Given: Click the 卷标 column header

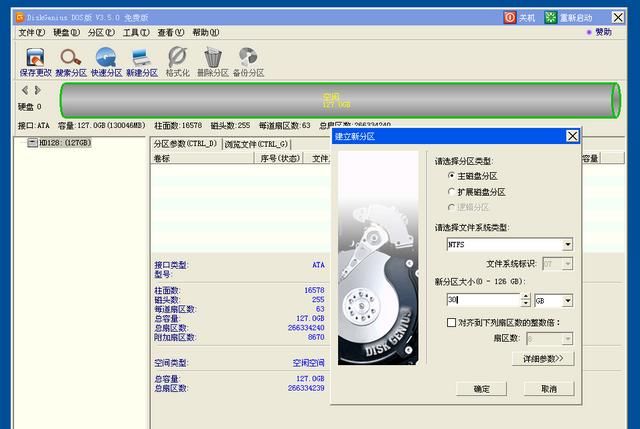Looking at the screenshot, I should click(203, 158).
